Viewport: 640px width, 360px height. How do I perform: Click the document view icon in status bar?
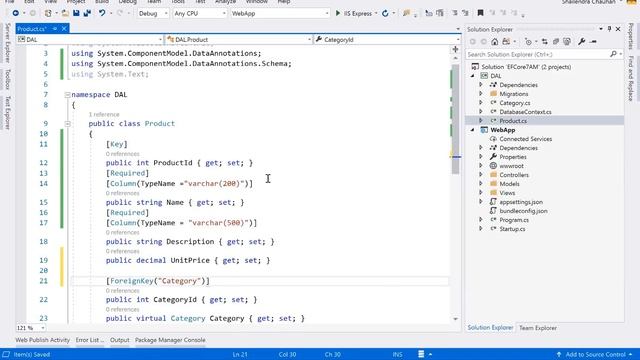421,354
